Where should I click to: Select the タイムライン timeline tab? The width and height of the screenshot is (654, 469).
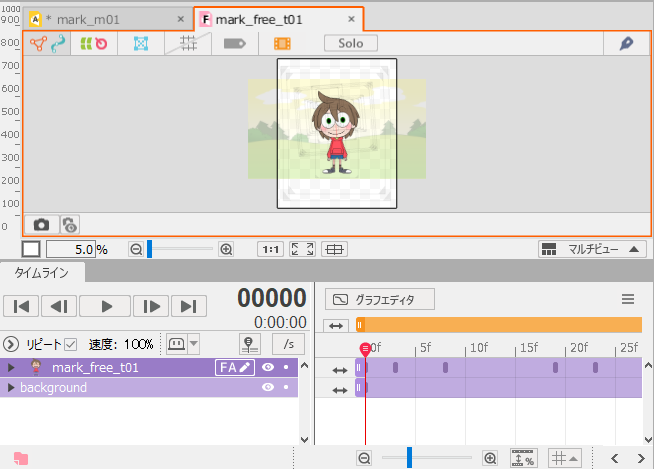pos(42,272)
